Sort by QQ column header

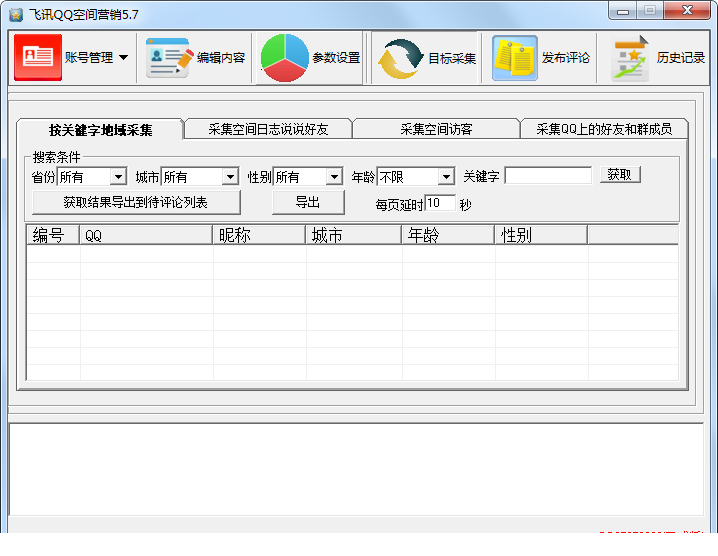tap(146, 235)
